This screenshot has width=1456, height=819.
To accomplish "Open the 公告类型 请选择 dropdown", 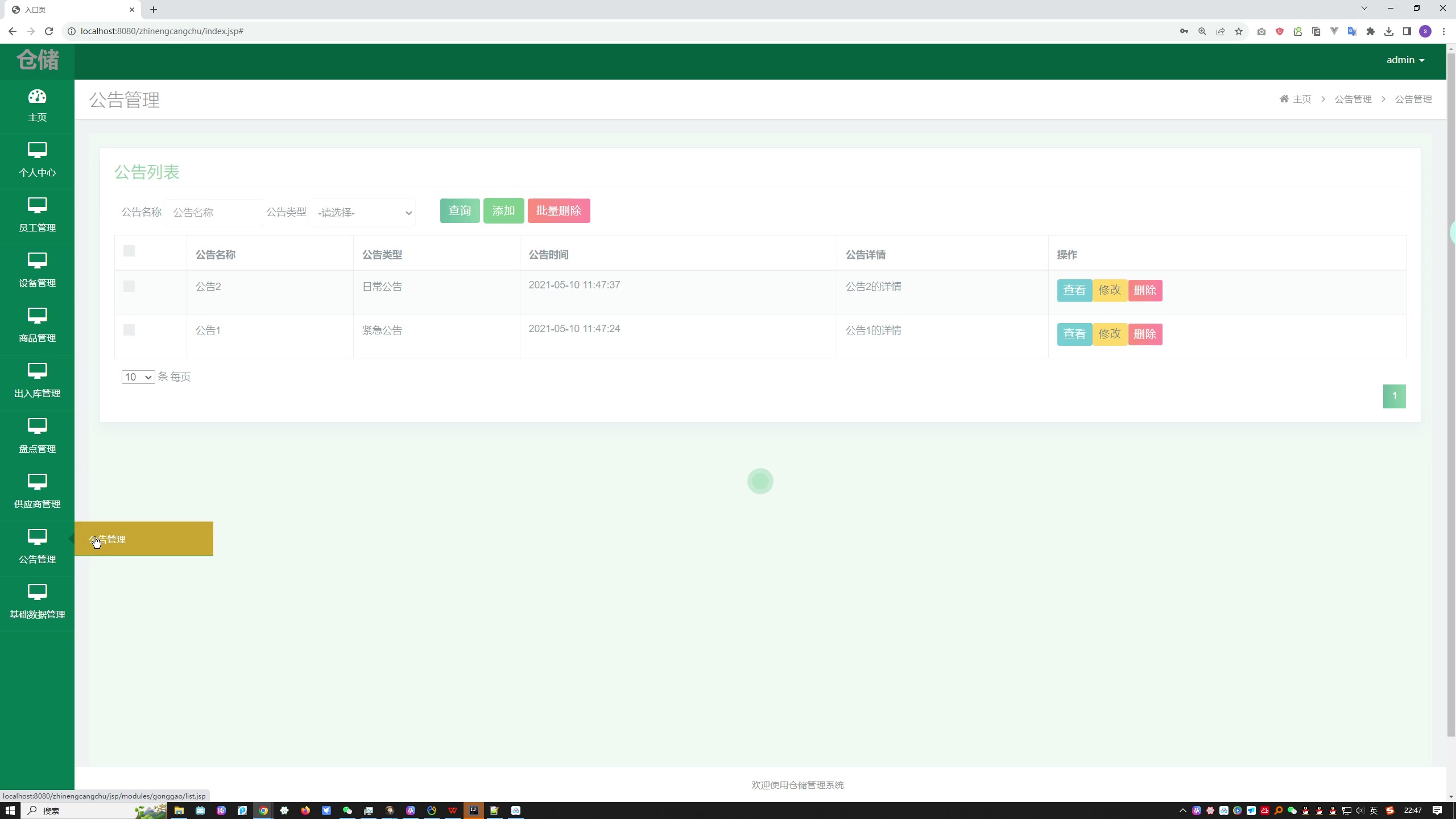I will [x=362, y=213].
